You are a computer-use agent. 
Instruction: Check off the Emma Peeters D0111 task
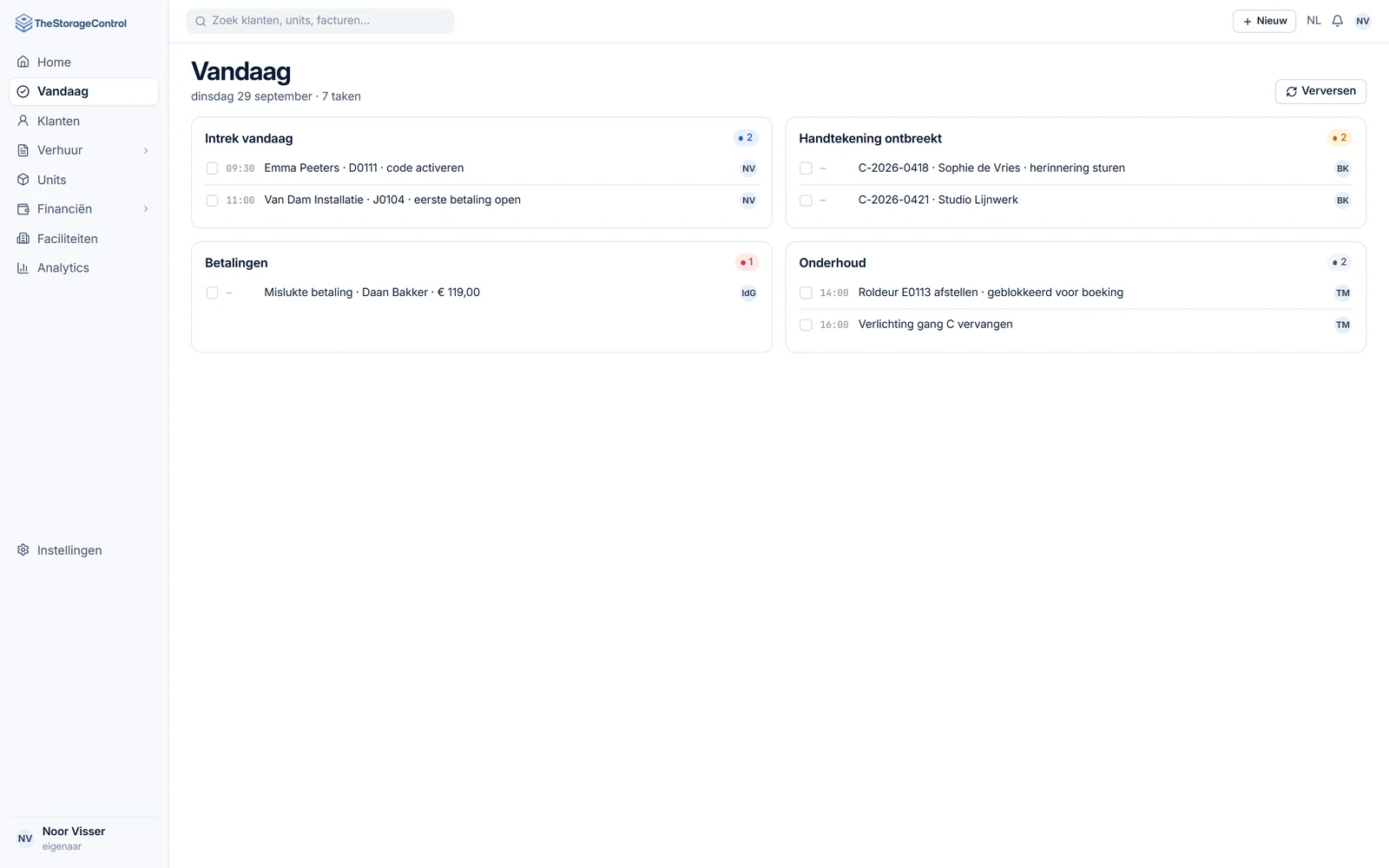pyautogui.click(x=212, y=168)
